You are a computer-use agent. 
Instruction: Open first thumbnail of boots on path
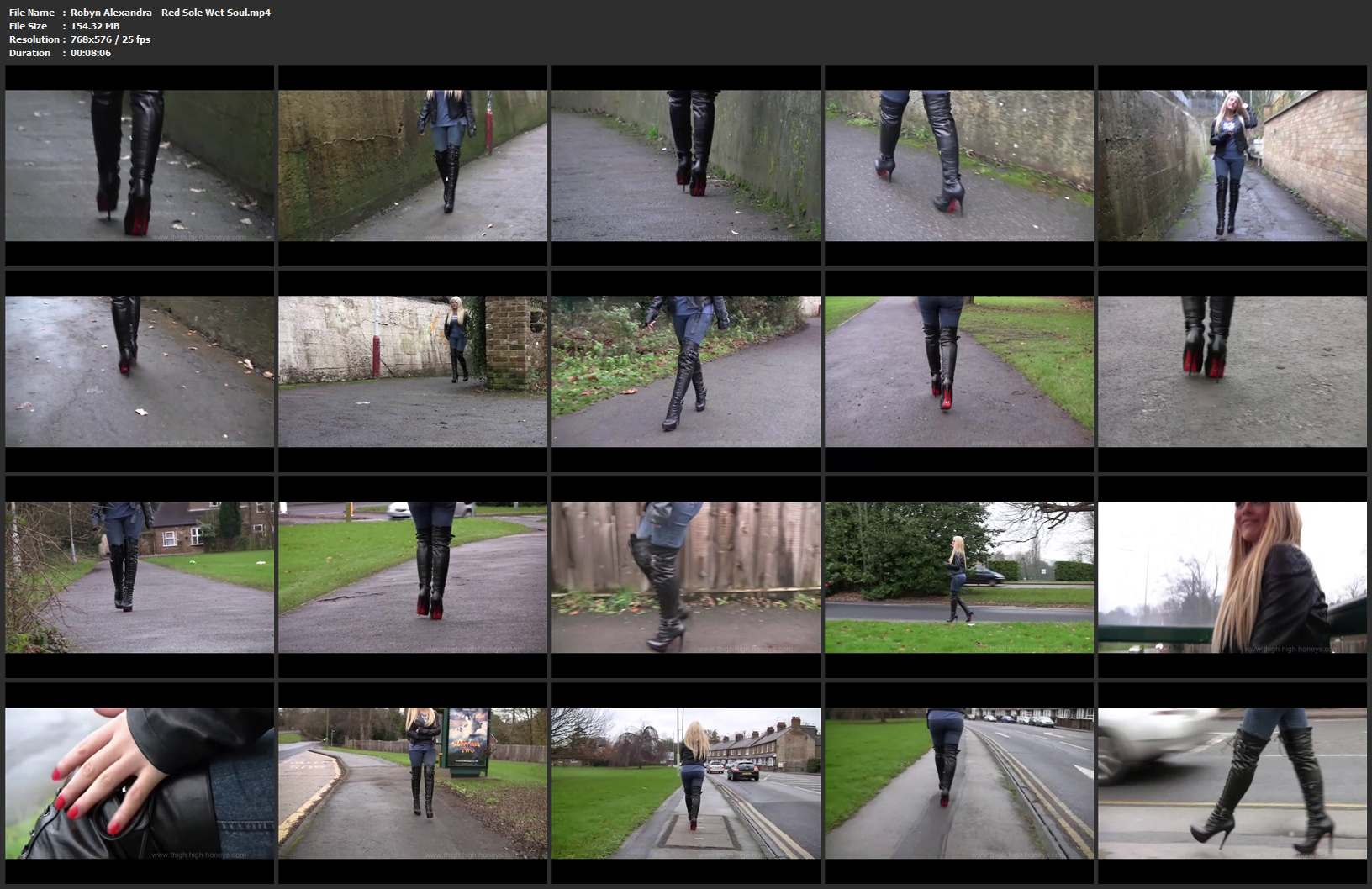[140, 166]
